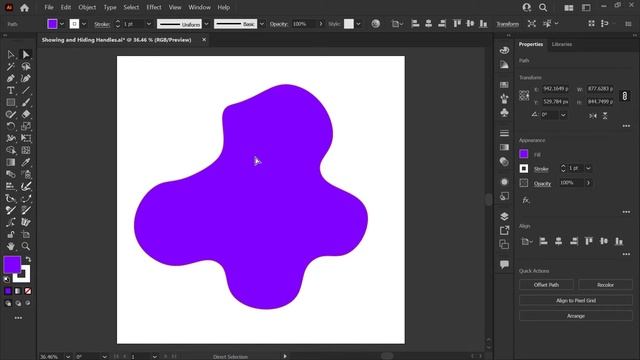Viewport: 640px width, 360px height.
Task: Flip along horizontal axis in Transform
Action: 593,116
